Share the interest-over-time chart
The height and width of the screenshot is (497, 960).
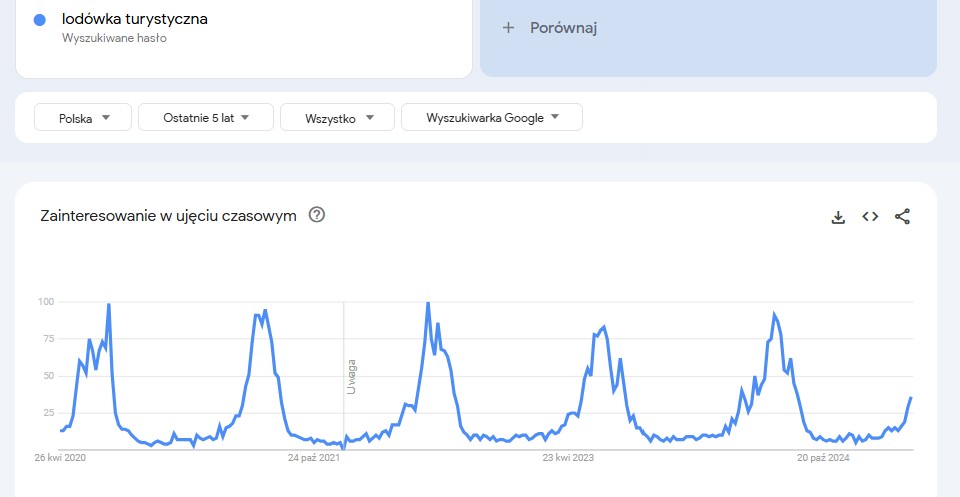pyautogui.click(x=902, y=216)
